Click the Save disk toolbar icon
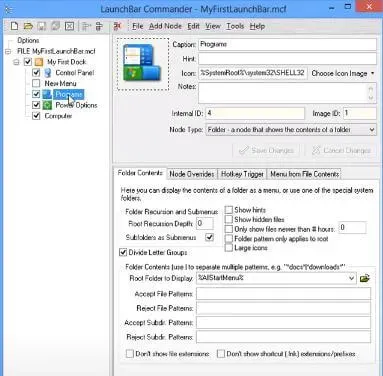The width and height of the screenshot is (383, 376). (x=42, y=26)
